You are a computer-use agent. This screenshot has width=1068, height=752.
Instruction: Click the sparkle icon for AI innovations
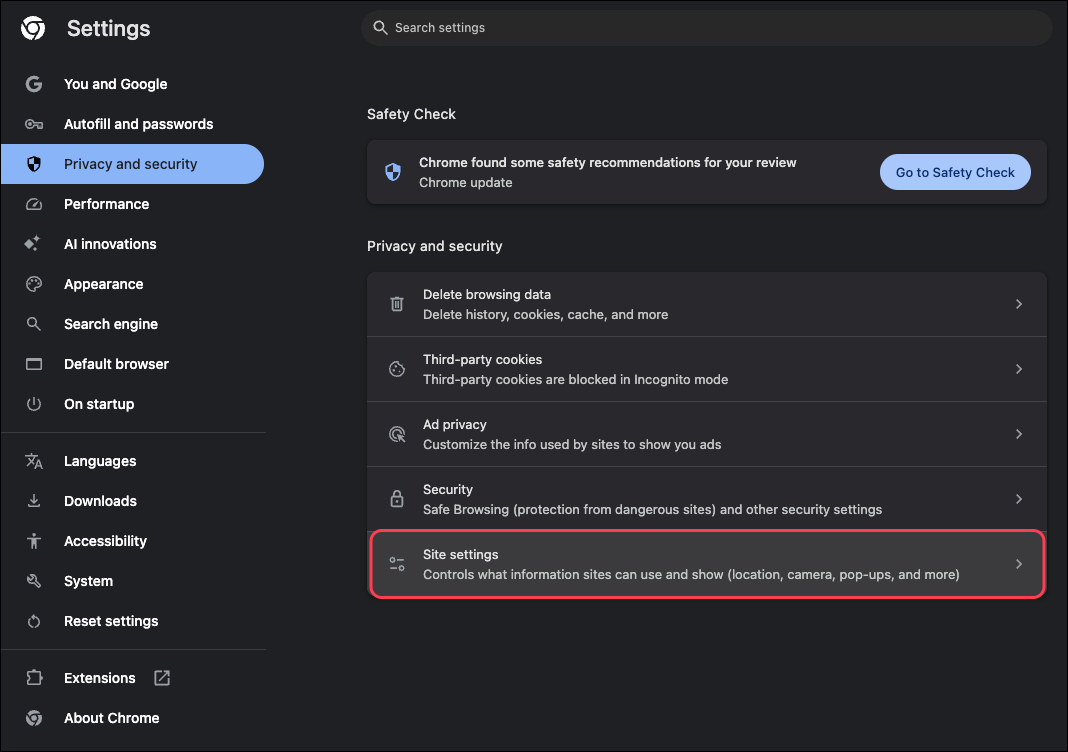click(x=33, y=244)
